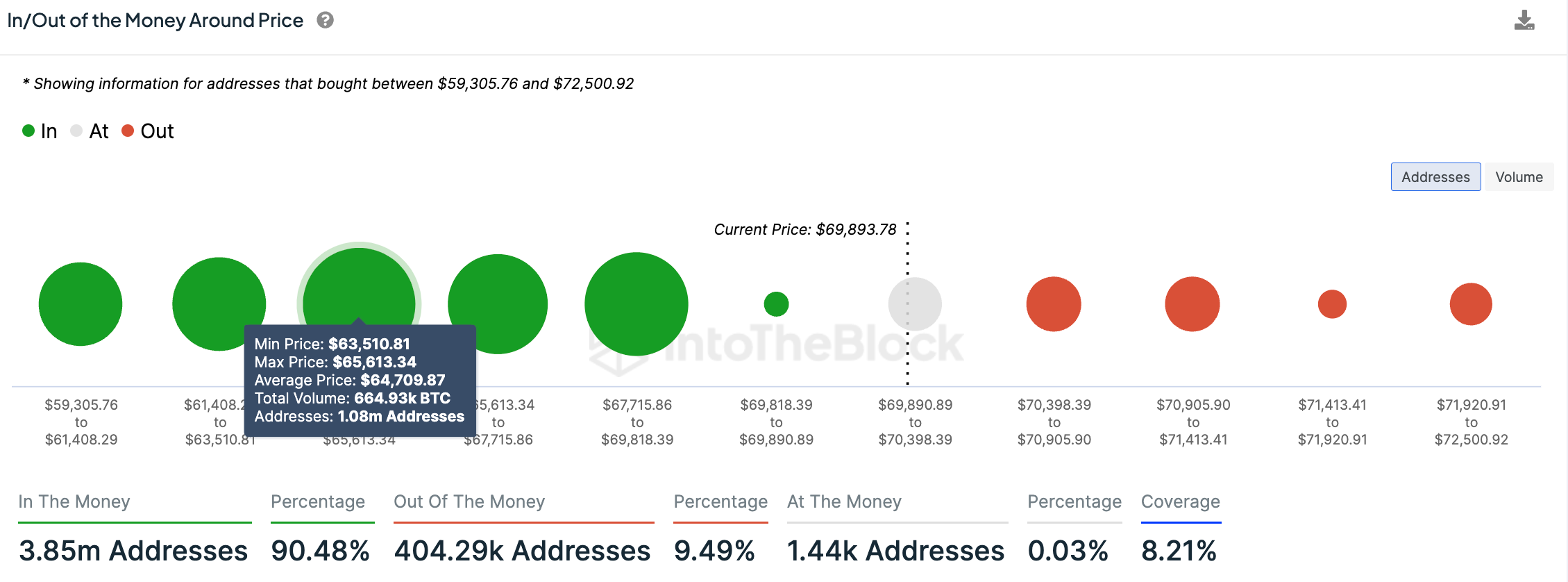Click green bubble for $59,305.76 to $61,408.29
The width and height of the screenshot is (1568, 582).
pos(81,304)
